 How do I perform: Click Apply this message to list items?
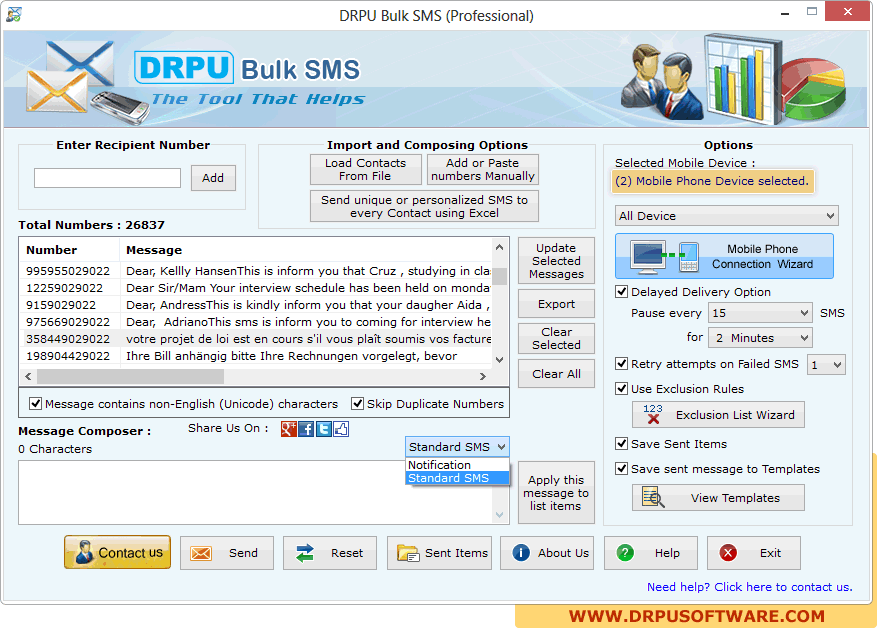[557, 493]
